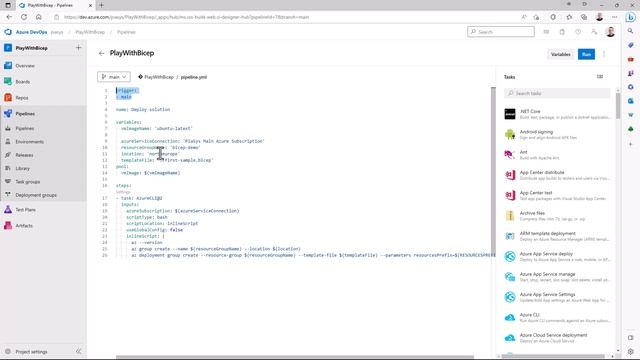Collapse the Tasks assistant panel
The width and height of the screenshot is (640, 360).
tap(600, 77)
